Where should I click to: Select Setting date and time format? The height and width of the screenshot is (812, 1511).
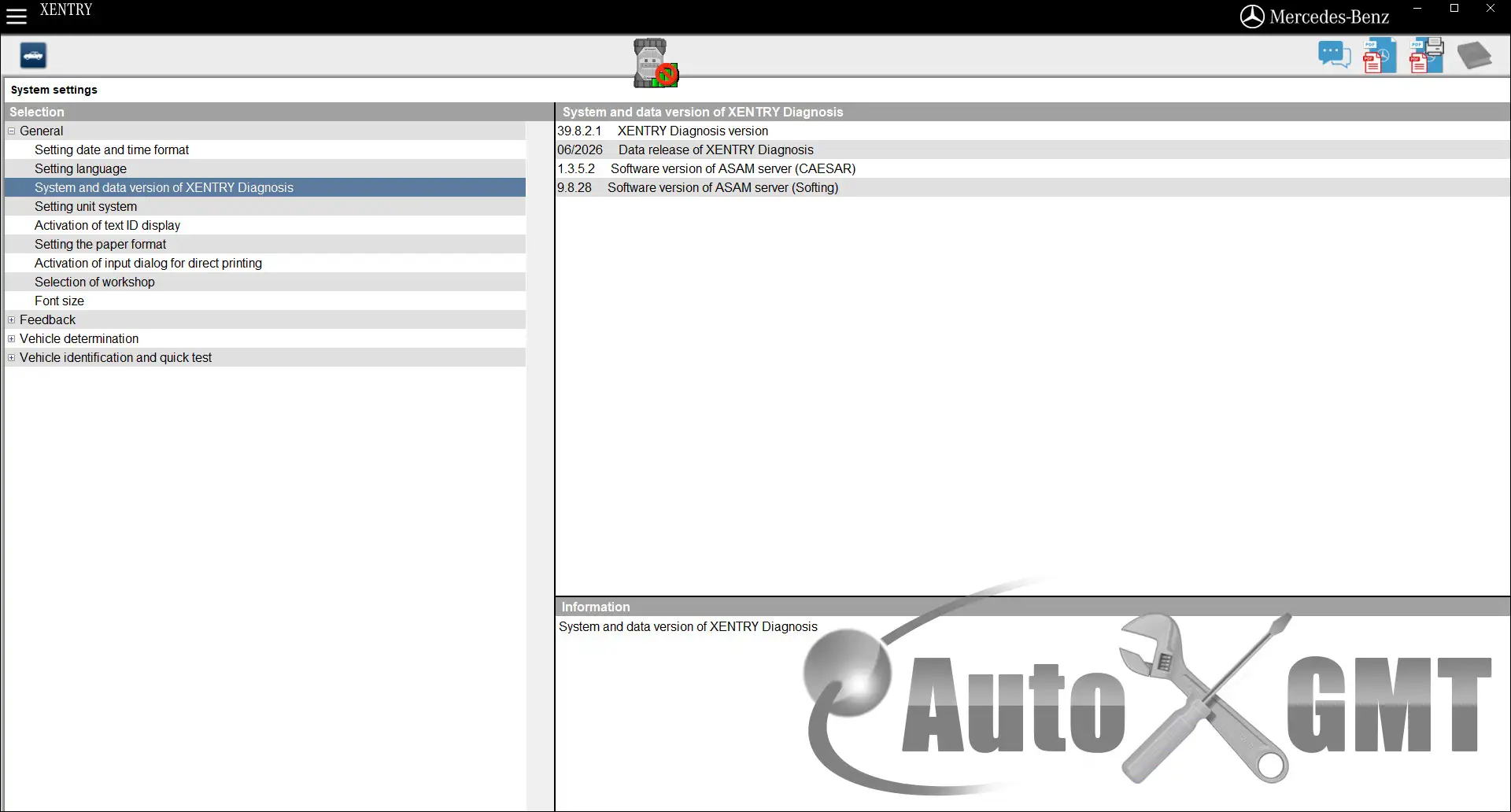[x=265, y=149]
